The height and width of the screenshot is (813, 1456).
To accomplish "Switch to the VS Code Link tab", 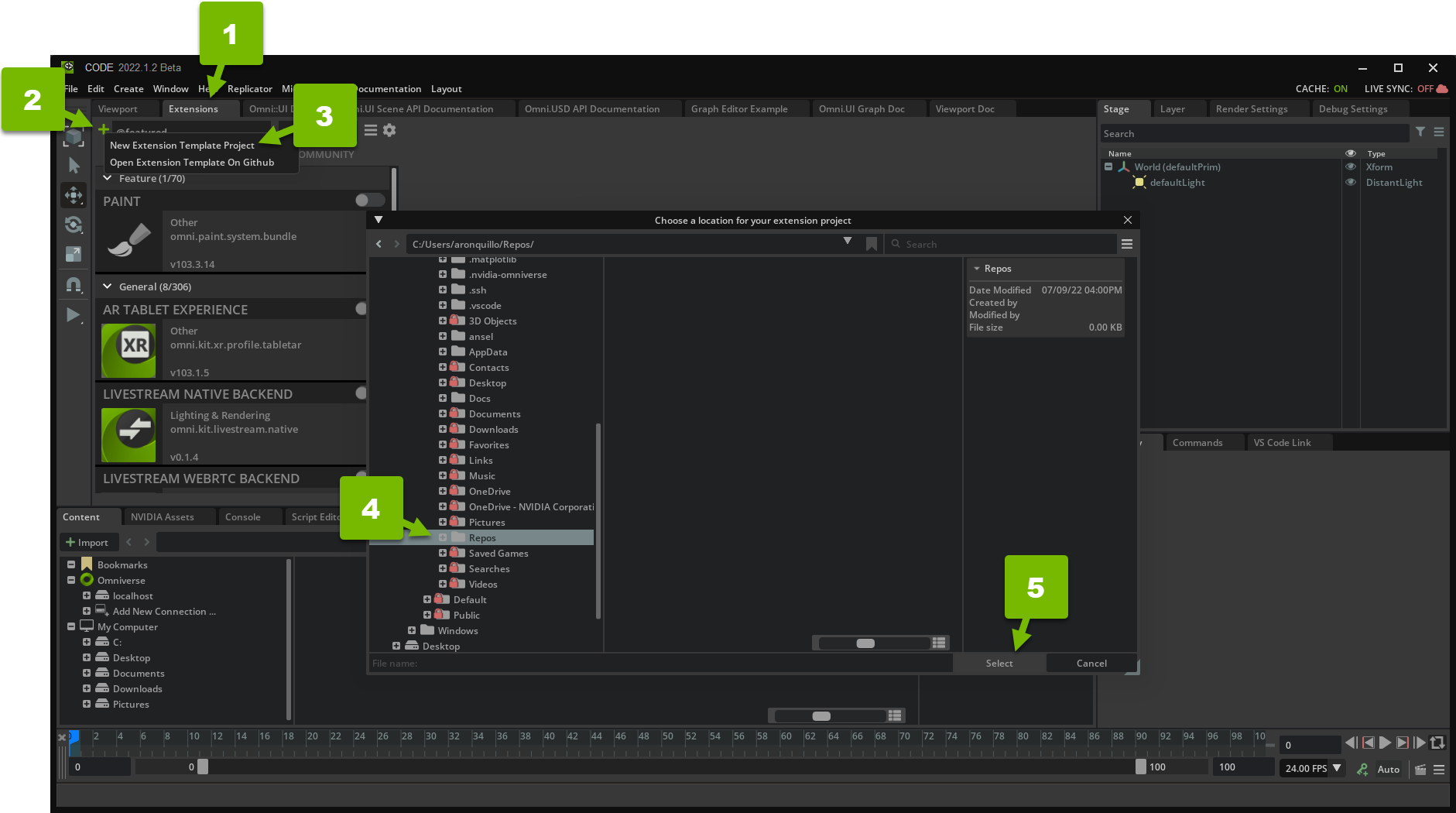I will click(1282, 442).
